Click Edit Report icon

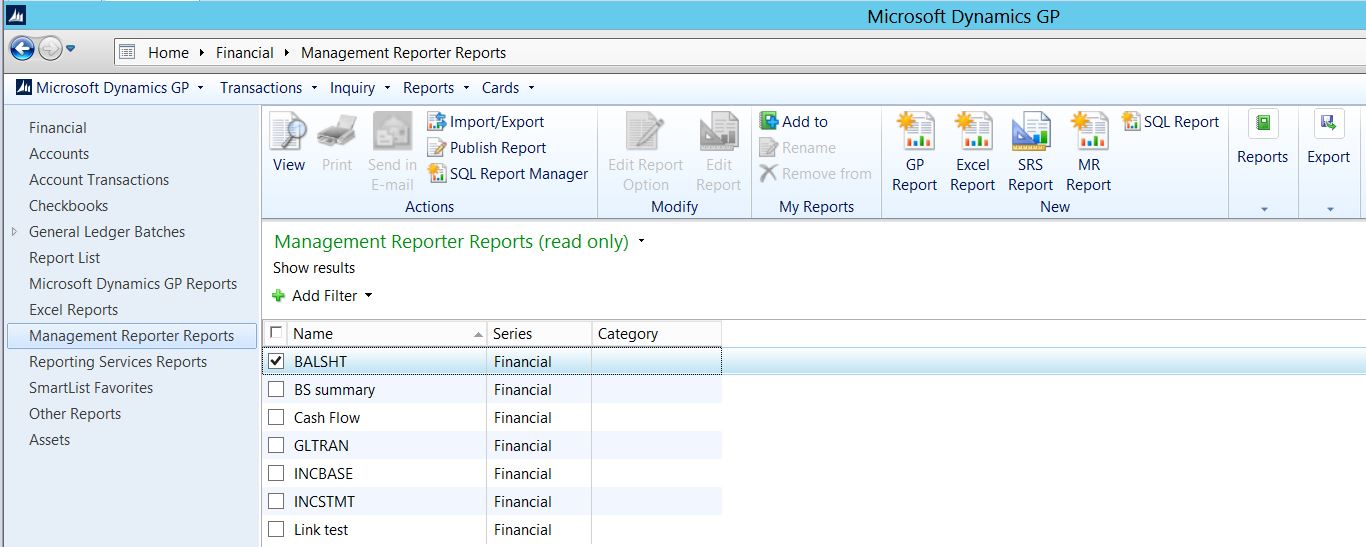(x=719, y=131)
